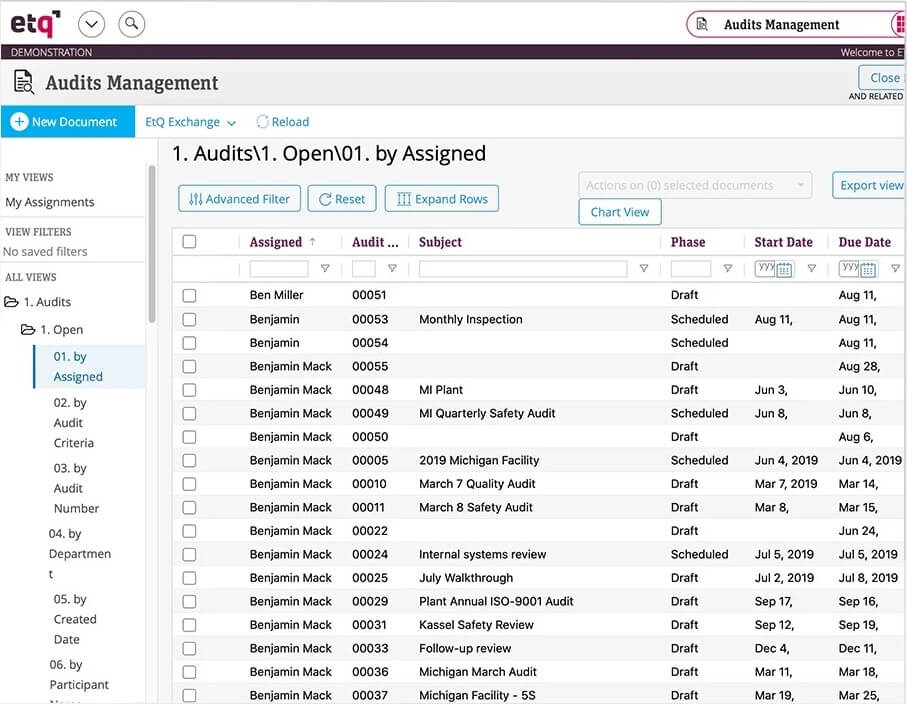The height and width of the screenshot is (704, 907).
Task: Reset the view filters
Action: 342,199
